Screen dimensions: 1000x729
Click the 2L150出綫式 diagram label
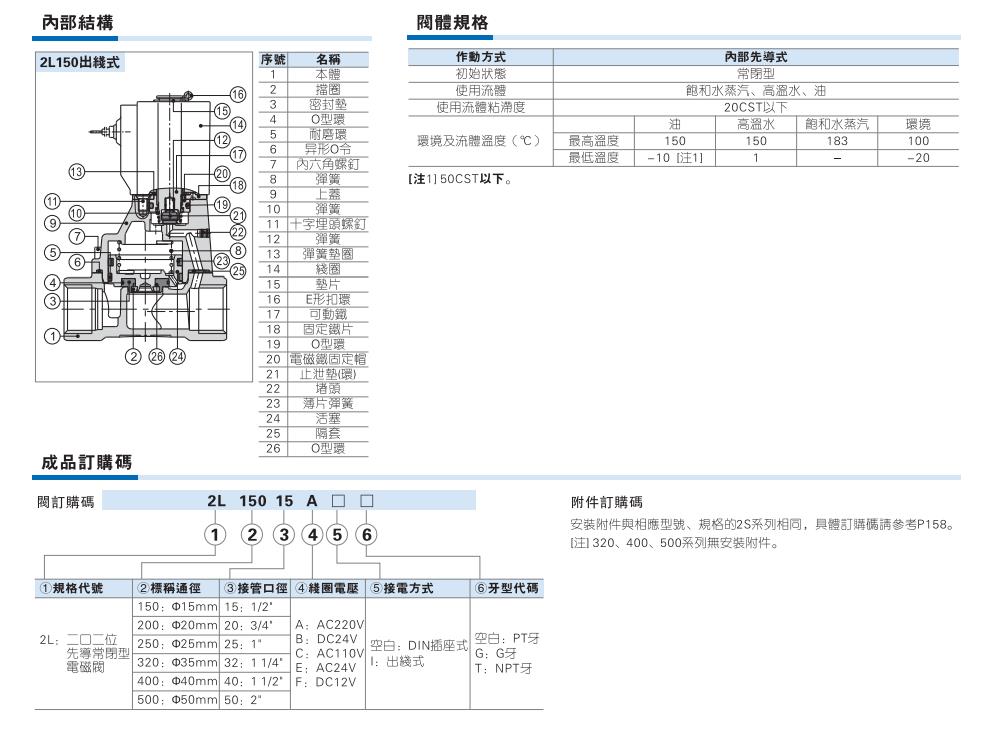(79, 61)
